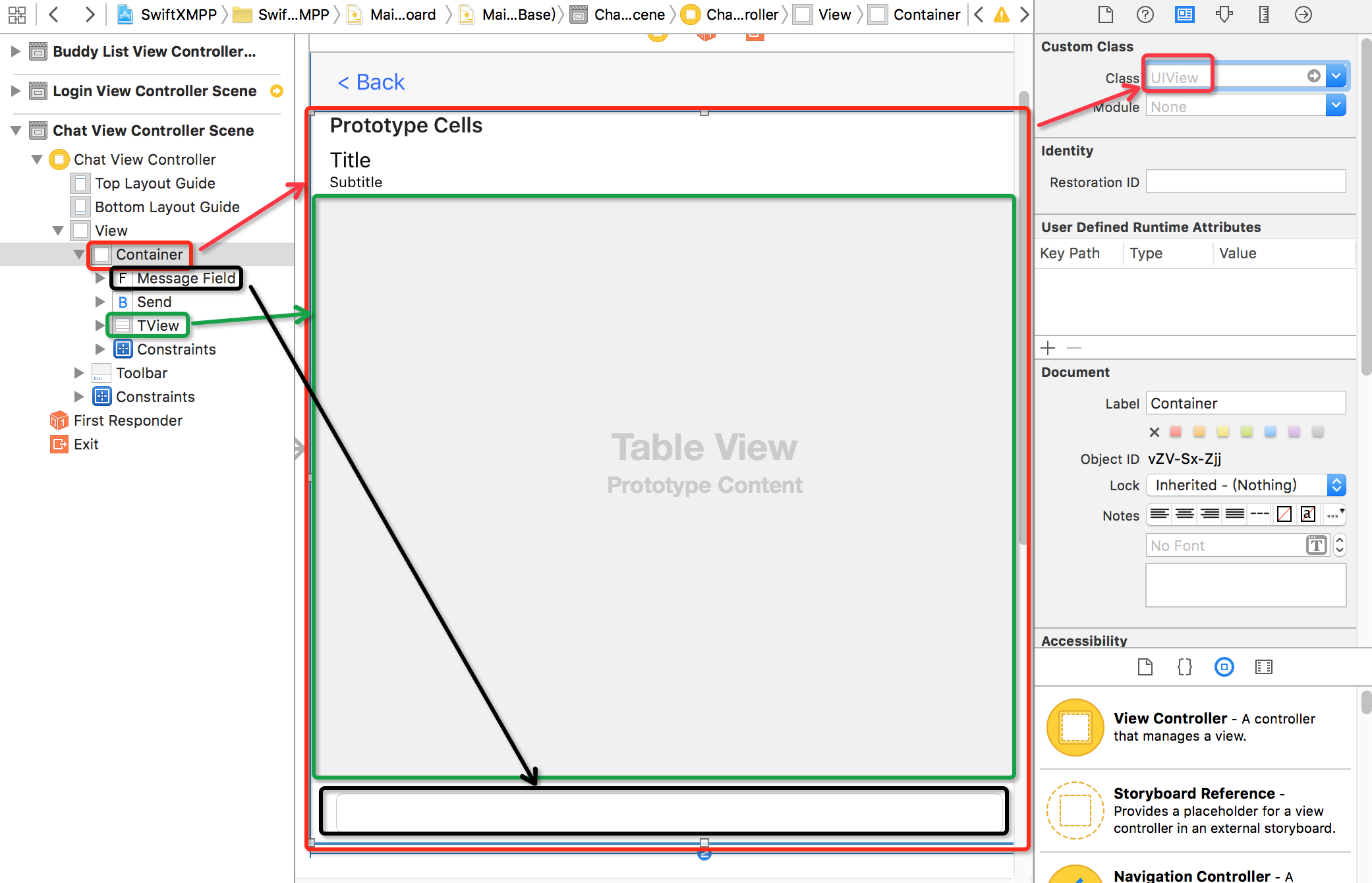Expand Buddy List View Controller scene
Viewport: 1372px width, 883px height.
pyautogui.click(x=16, y=51)
